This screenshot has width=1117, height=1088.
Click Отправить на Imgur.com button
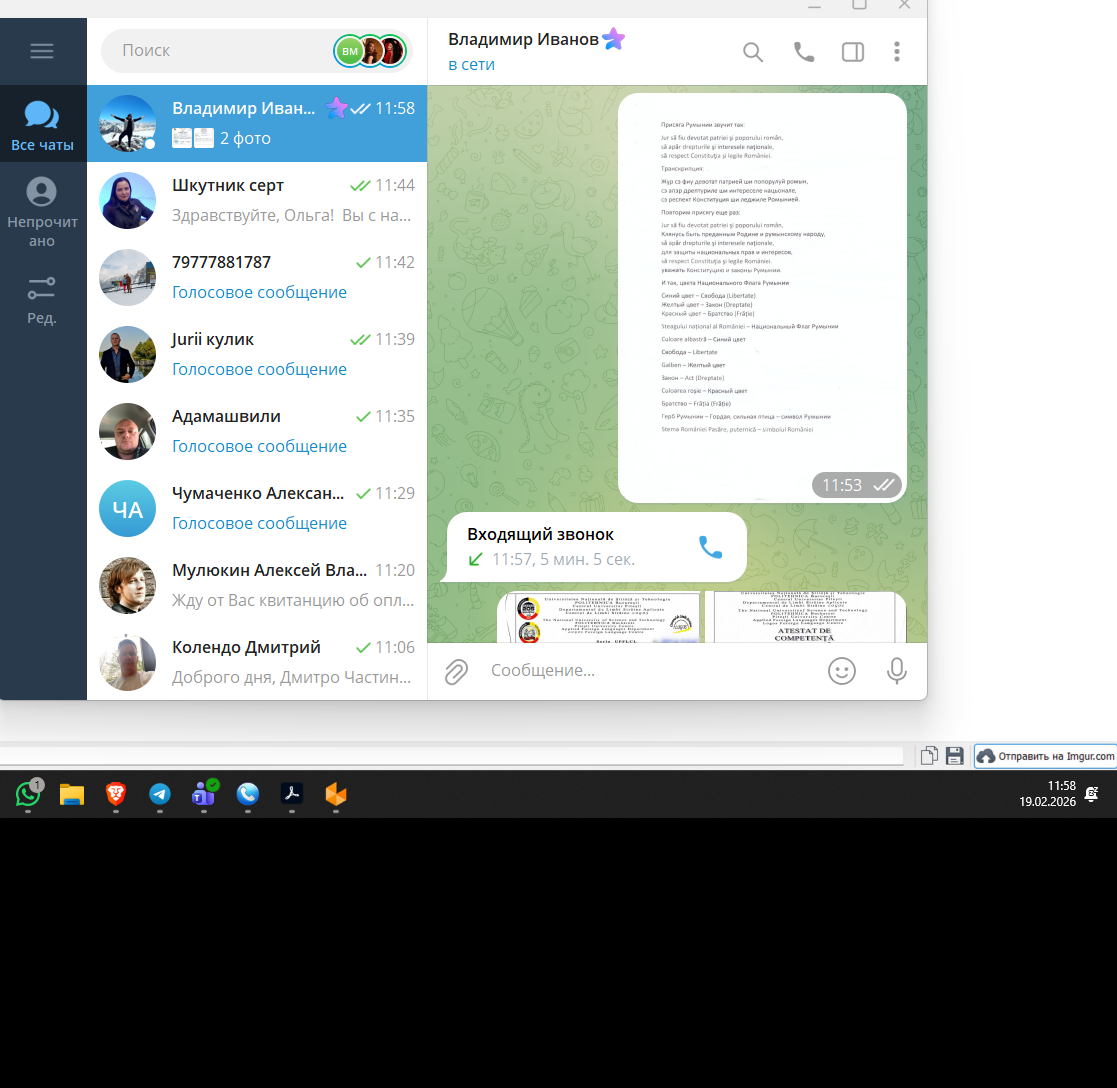(x=1045, y=756)
